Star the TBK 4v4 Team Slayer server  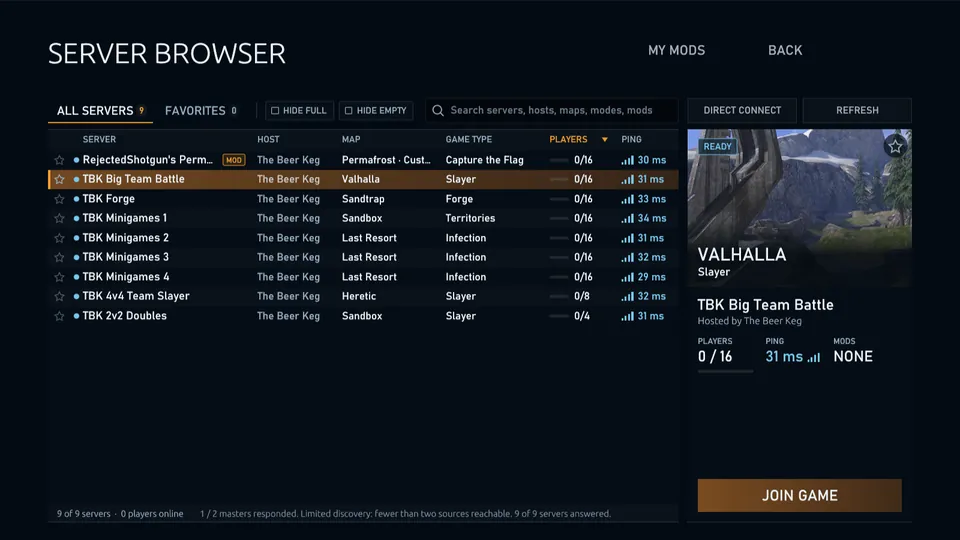(59, 296)
